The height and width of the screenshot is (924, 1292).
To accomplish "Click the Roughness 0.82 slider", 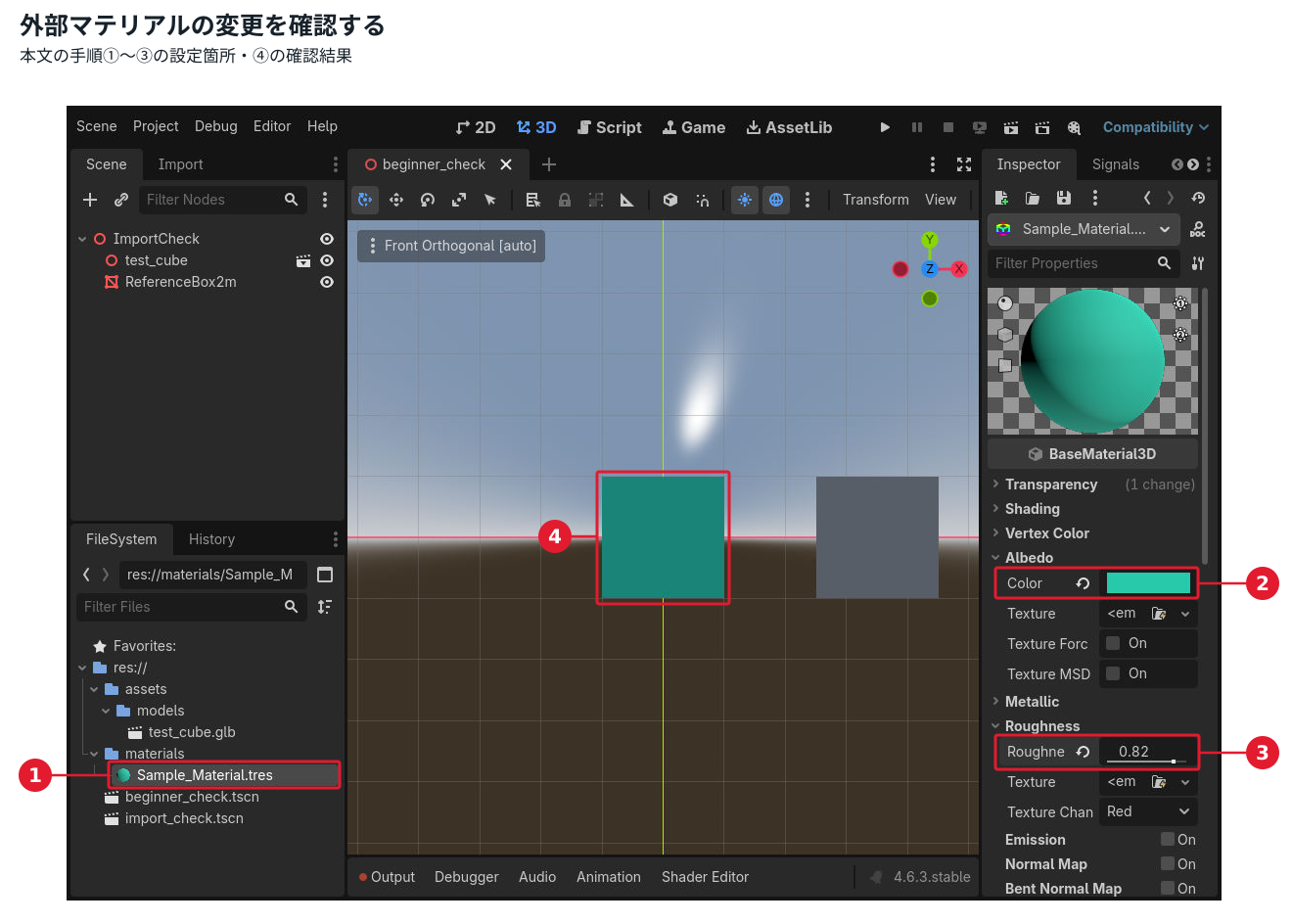I will click(x=1145, y=752).
